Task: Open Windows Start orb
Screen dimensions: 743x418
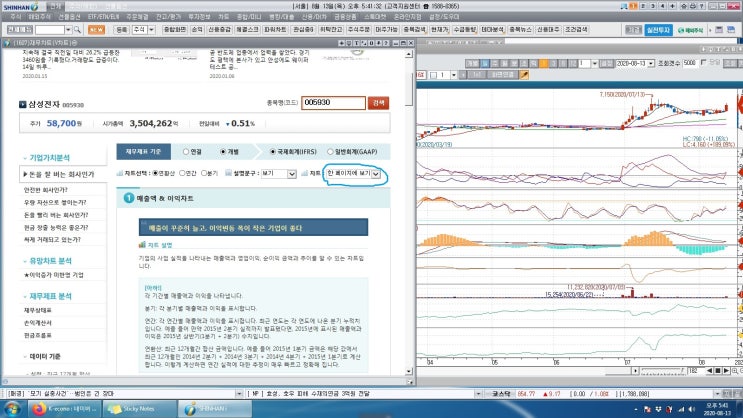Action: click(12, 409)
